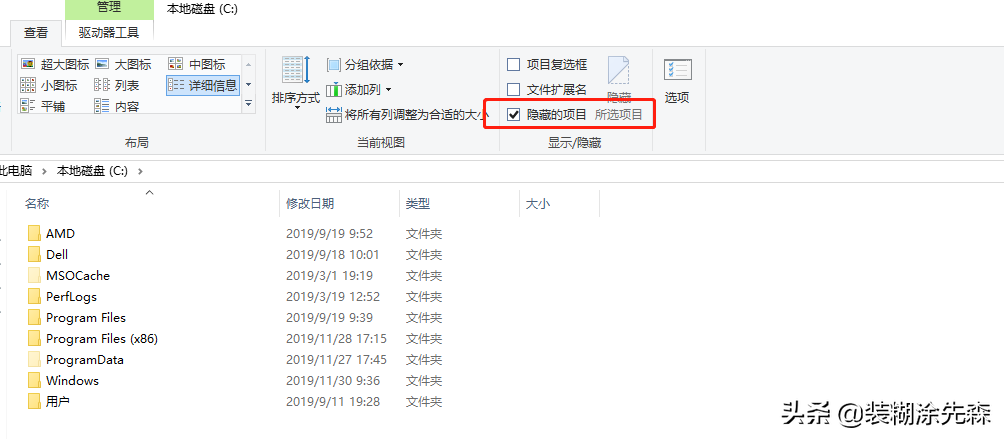
Task: Select Extra large icons layout
Action: pyautogui.click(x=55, y=64)
